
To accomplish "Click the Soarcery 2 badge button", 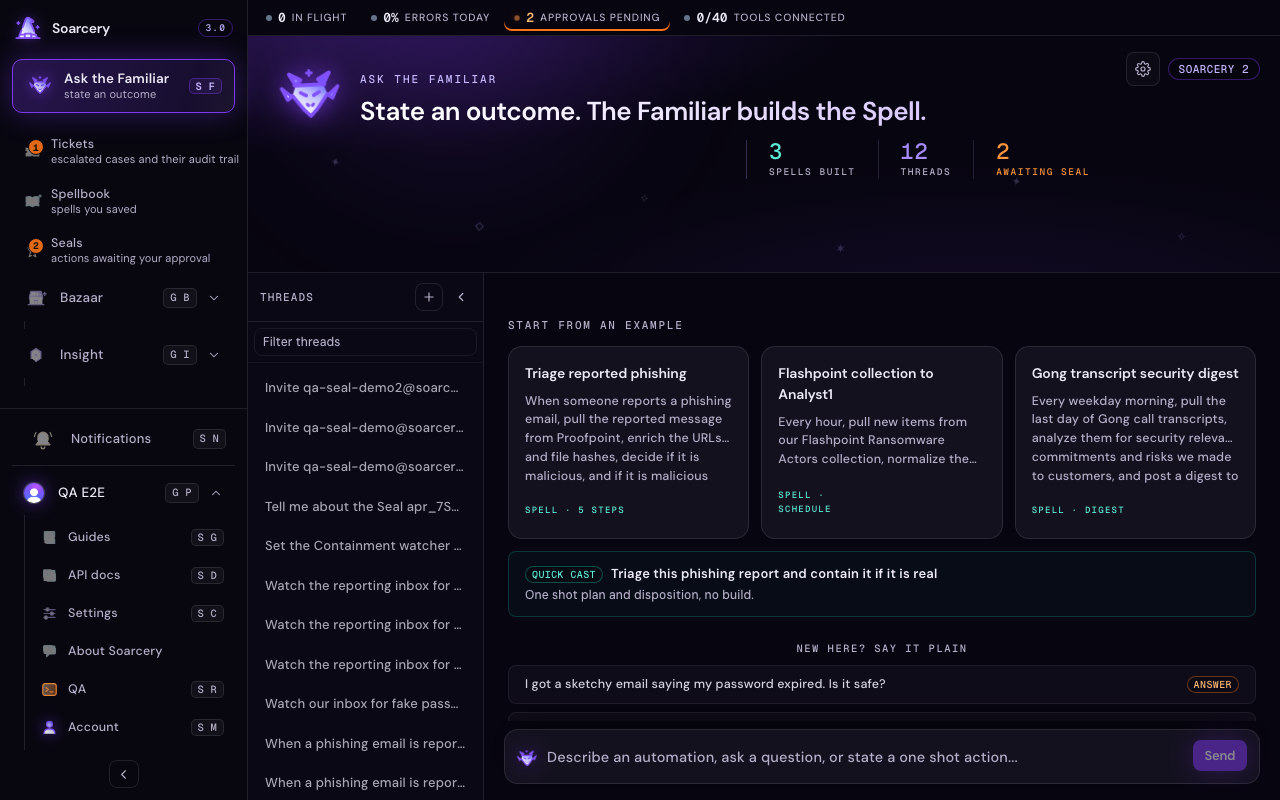I will pyautogui.click(x=1213, y=69).
